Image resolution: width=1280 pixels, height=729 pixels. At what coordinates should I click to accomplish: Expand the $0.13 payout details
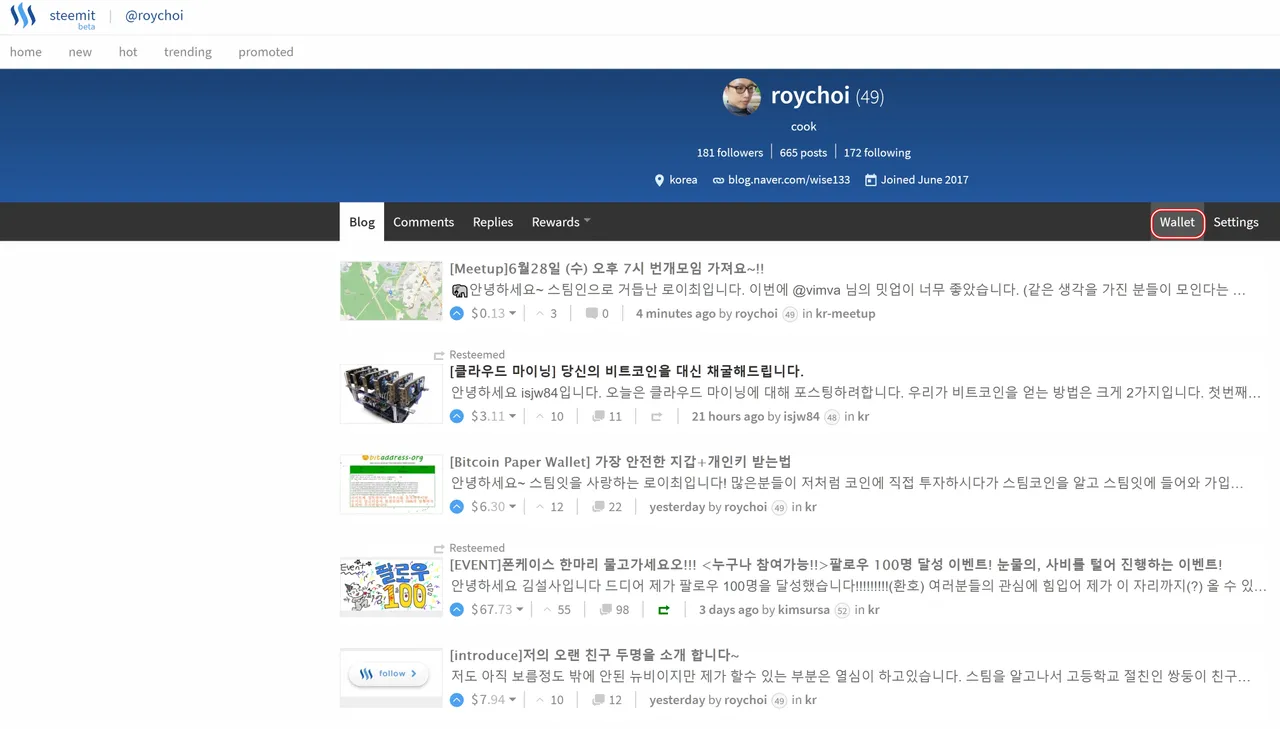click(x=494, y=313)
